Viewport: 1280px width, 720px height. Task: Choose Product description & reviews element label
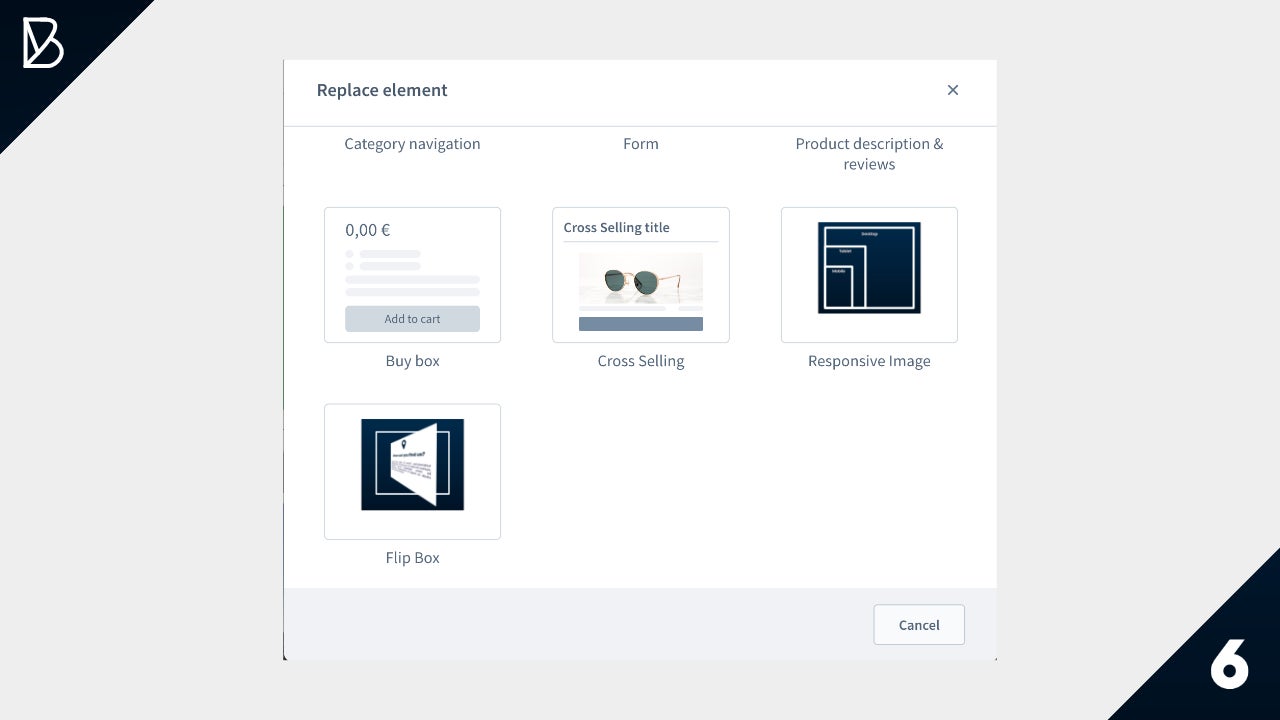(x=868, y=154)
